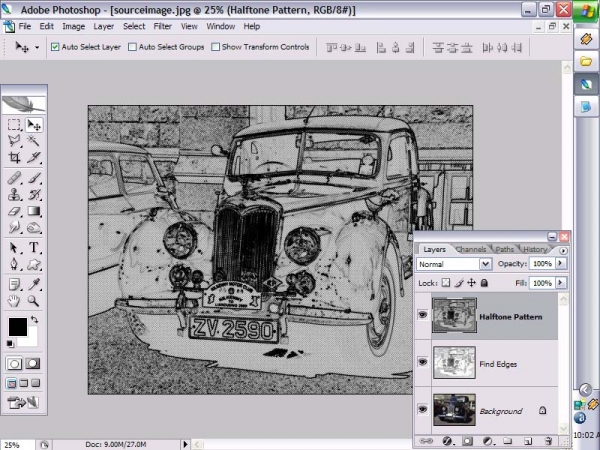
Task: Delete the selected layer with trash icon
Action: tap(548, 441)
